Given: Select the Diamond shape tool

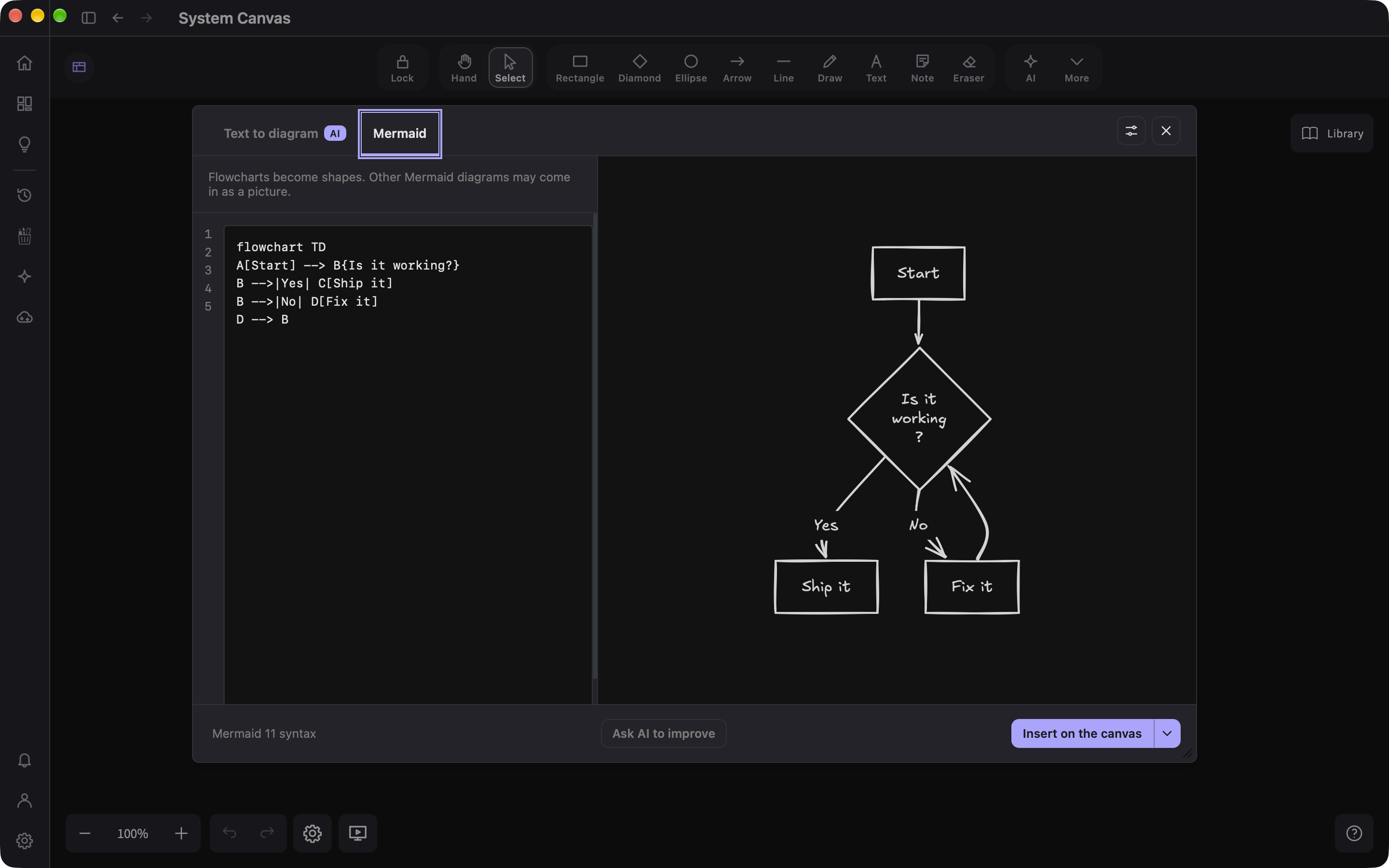Looking at the screenshot, I should coord(639,68).
